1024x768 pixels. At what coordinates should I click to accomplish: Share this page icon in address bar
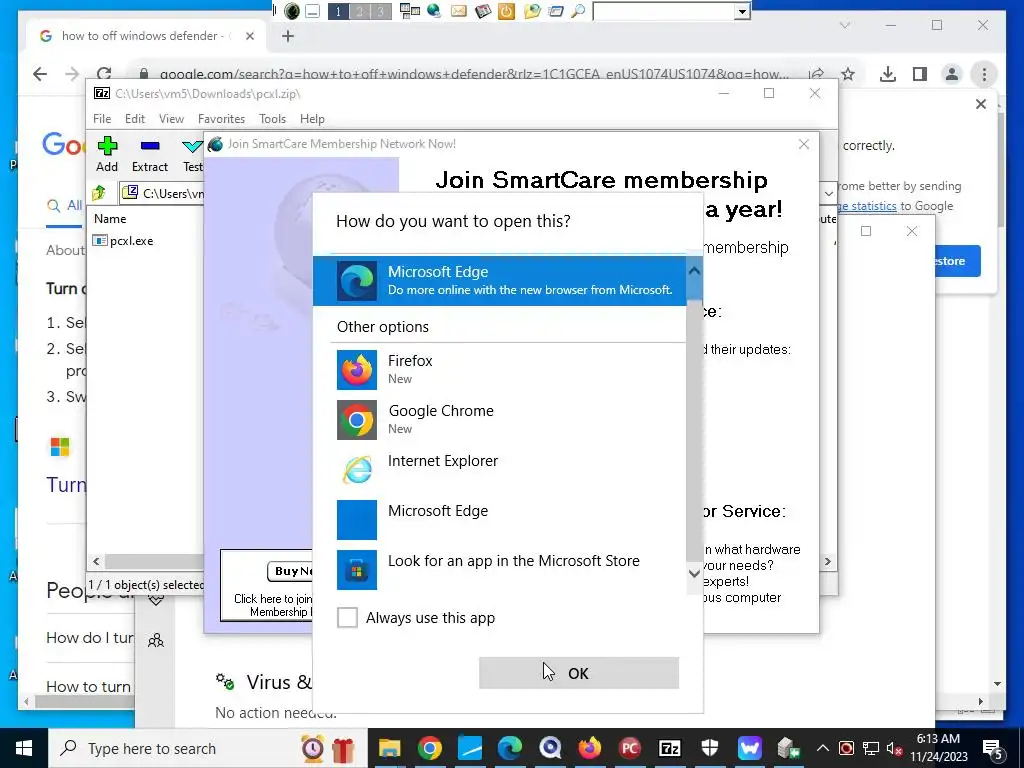(816, 74)
